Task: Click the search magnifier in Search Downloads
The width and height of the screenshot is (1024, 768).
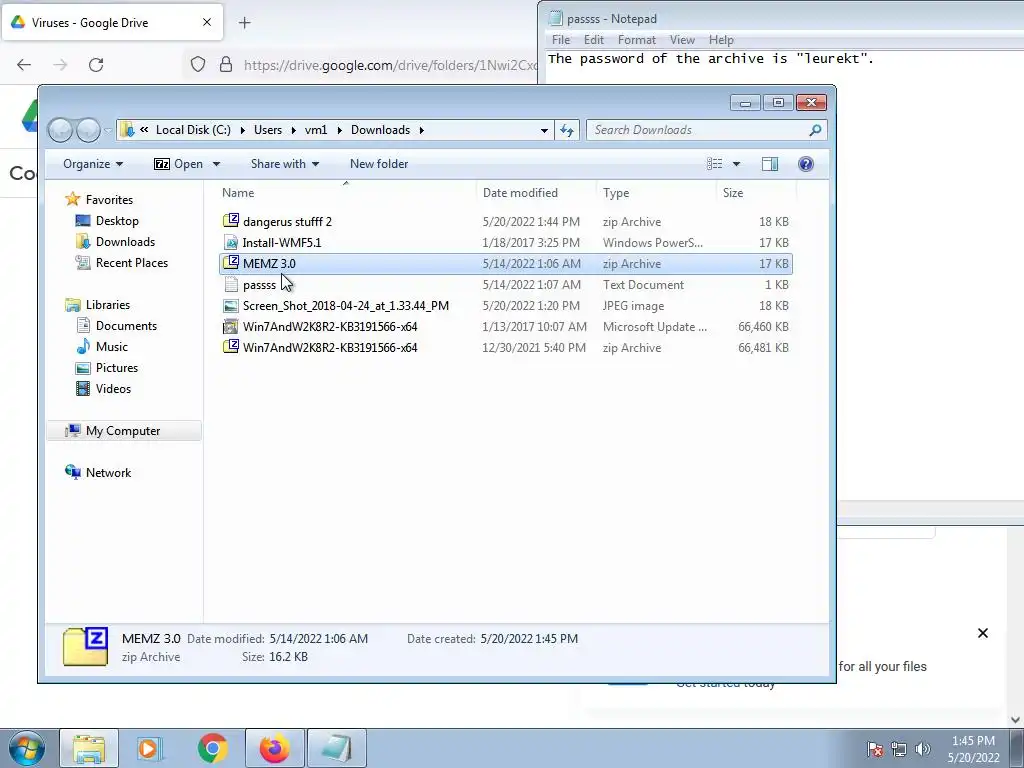Action: [x=814, y=130]
